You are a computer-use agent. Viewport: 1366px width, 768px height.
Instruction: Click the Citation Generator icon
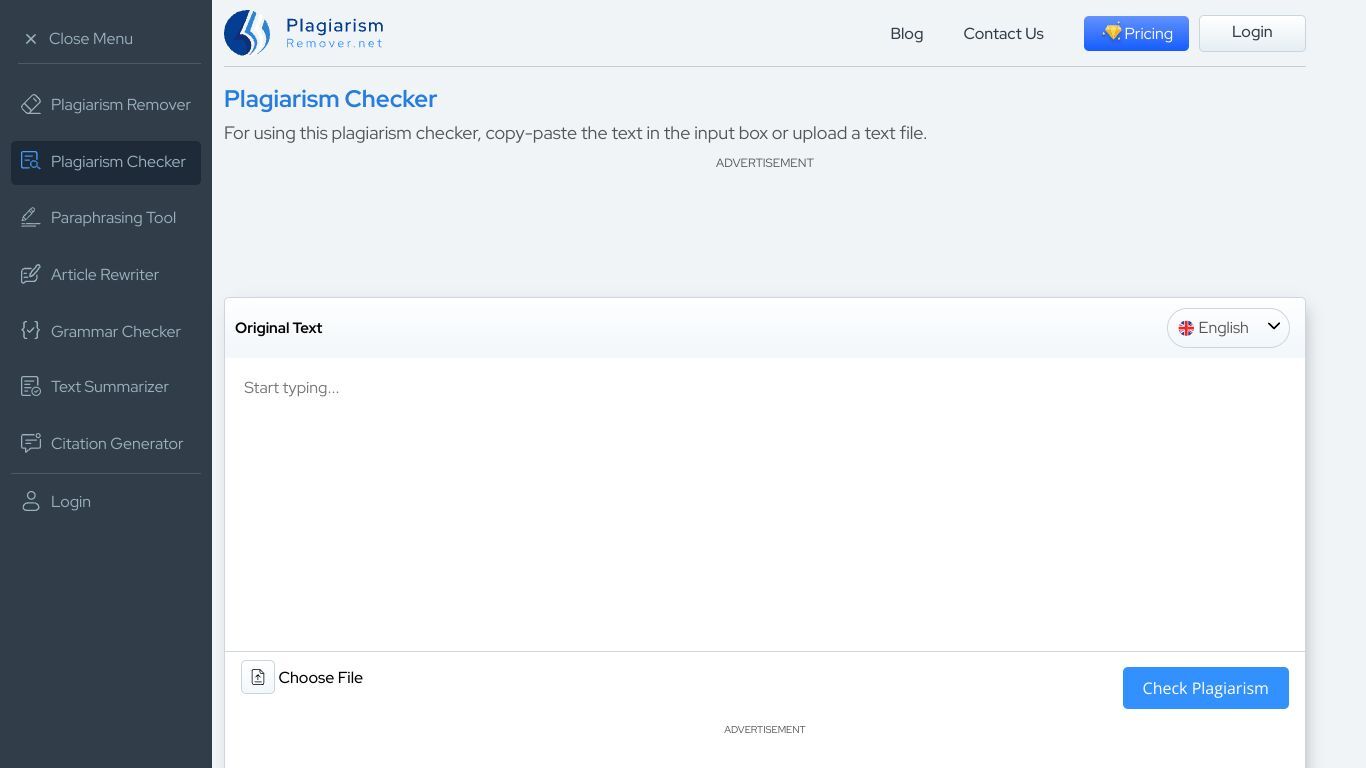click(x=31, y=444)
